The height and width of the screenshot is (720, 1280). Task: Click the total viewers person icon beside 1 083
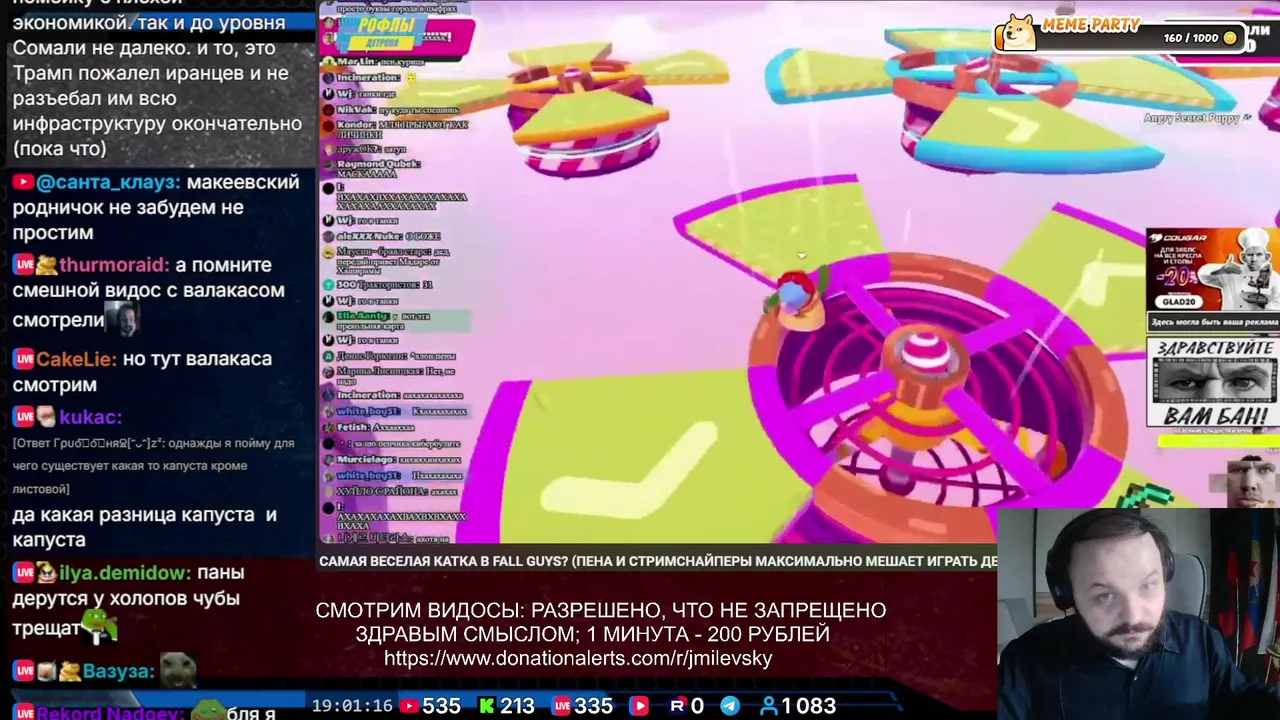tap(768, 706)
